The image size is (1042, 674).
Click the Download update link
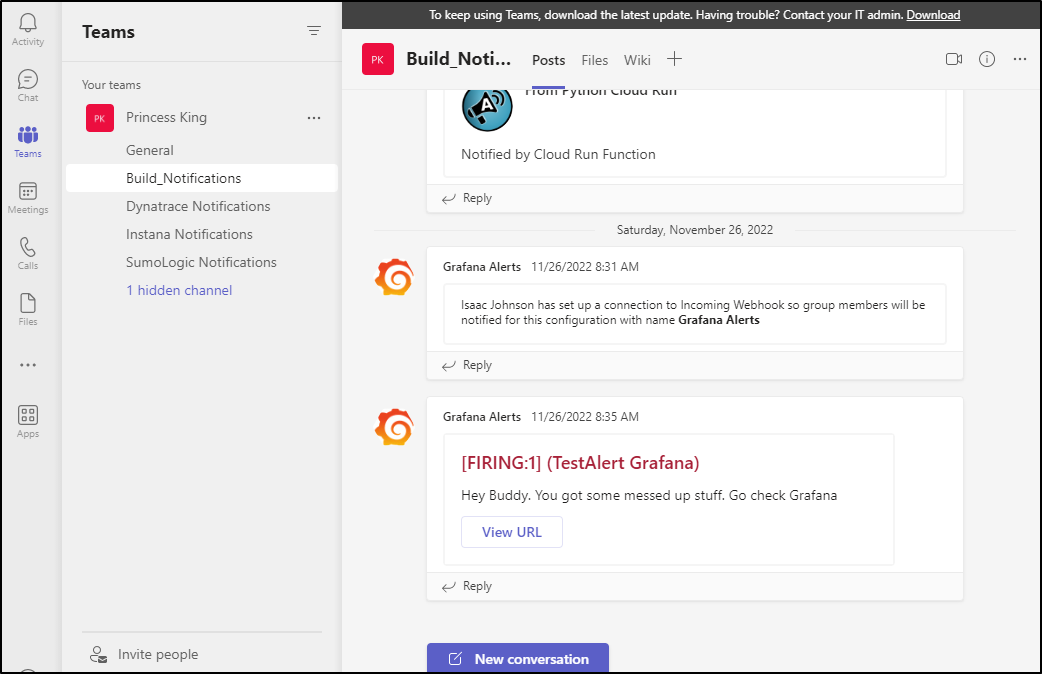933,15
